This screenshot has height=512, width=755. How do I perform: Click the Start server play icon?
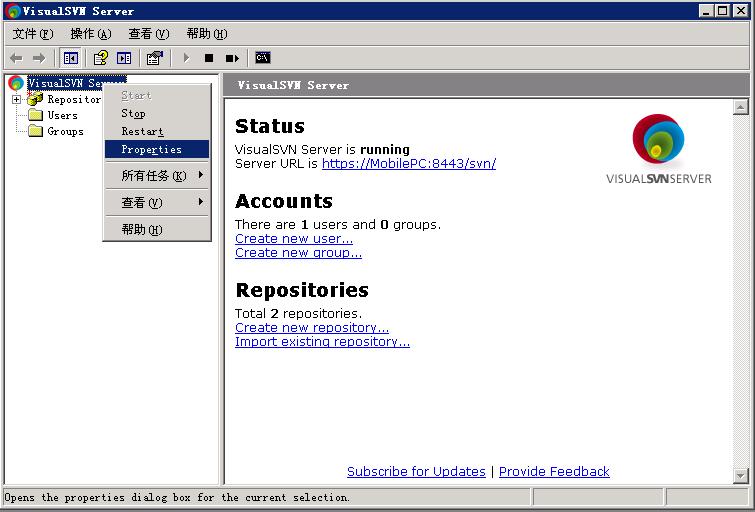pyautogui.click(x=186, y=58)
